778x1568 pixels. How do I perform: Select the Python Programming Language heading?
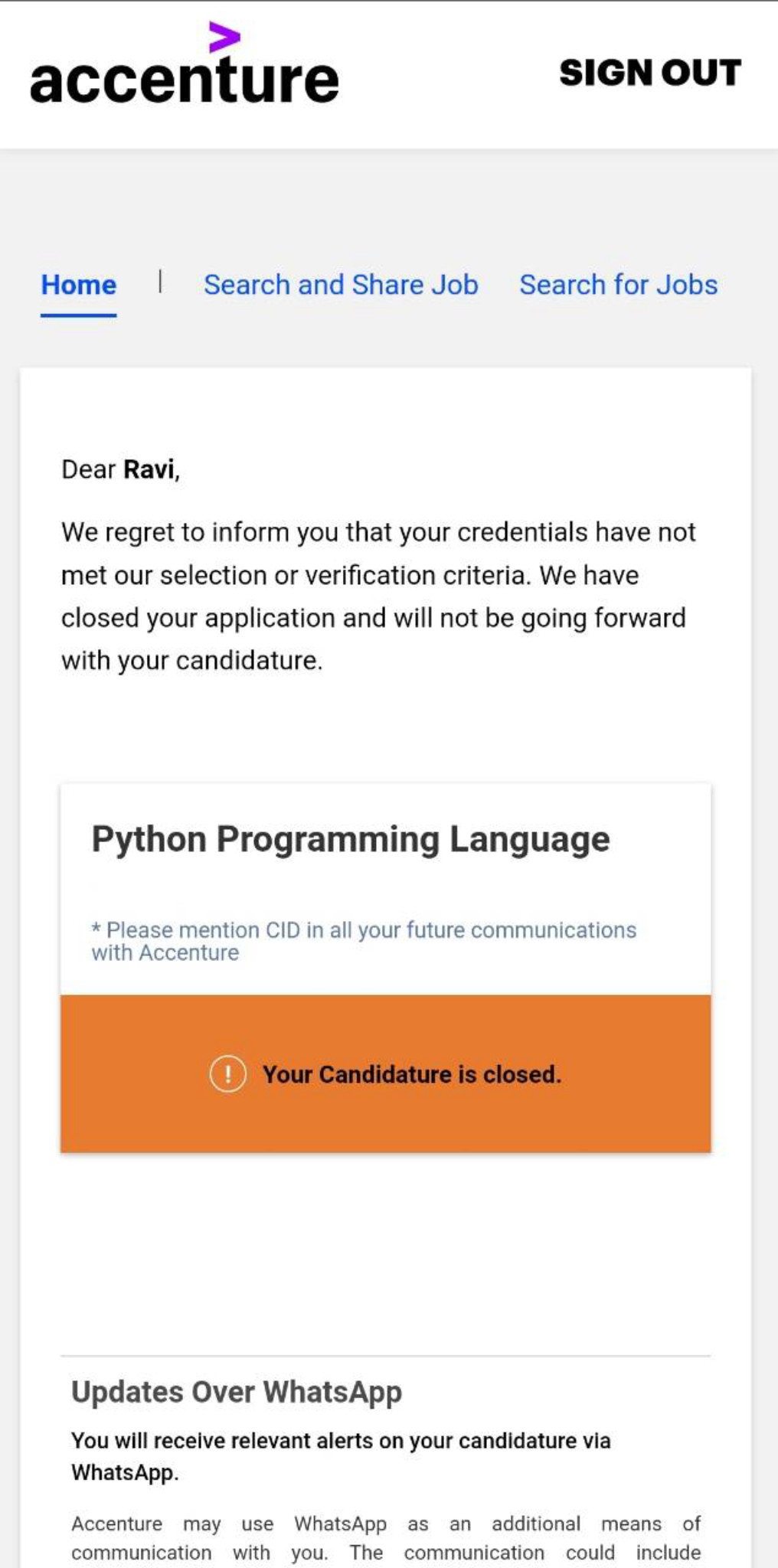tap(351, 839)
